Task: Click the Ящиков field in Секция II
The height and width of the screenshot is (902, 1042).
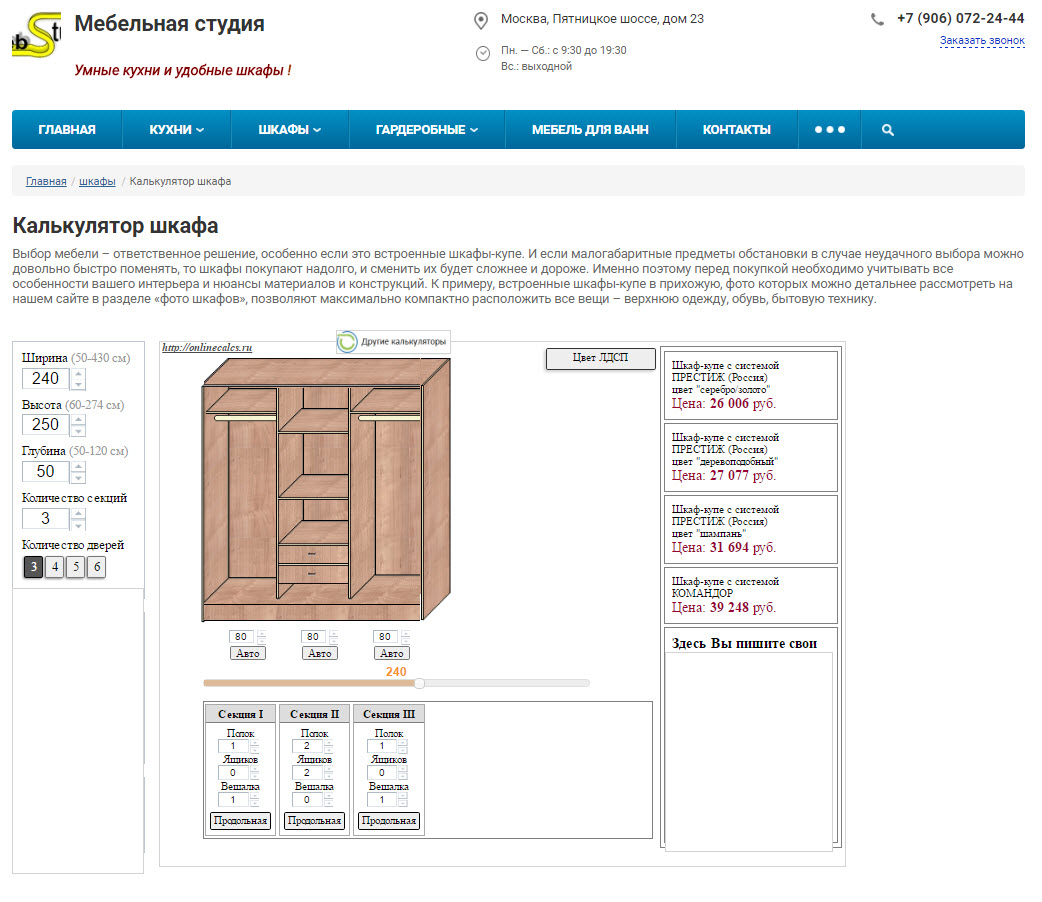Action: 308,772
